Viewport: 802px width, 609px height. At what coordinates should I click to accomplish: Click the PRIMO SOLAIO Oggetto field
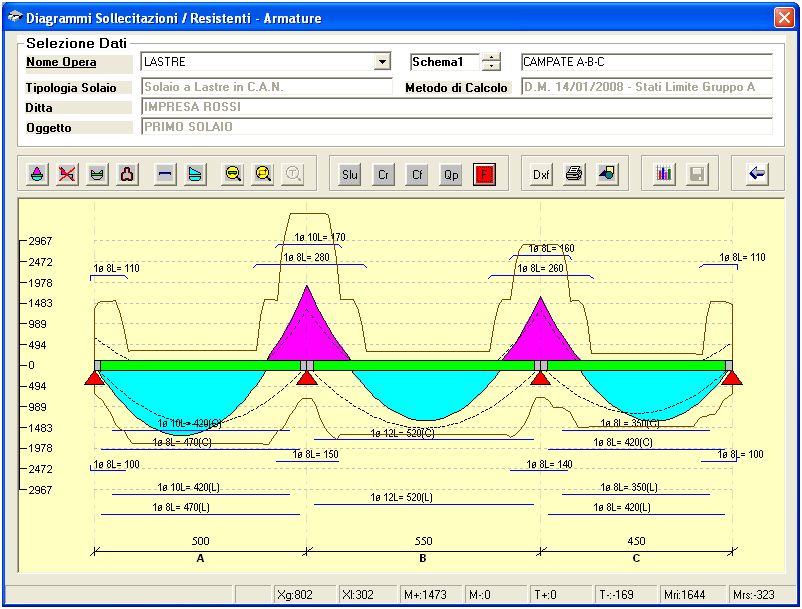pos(457,127)
